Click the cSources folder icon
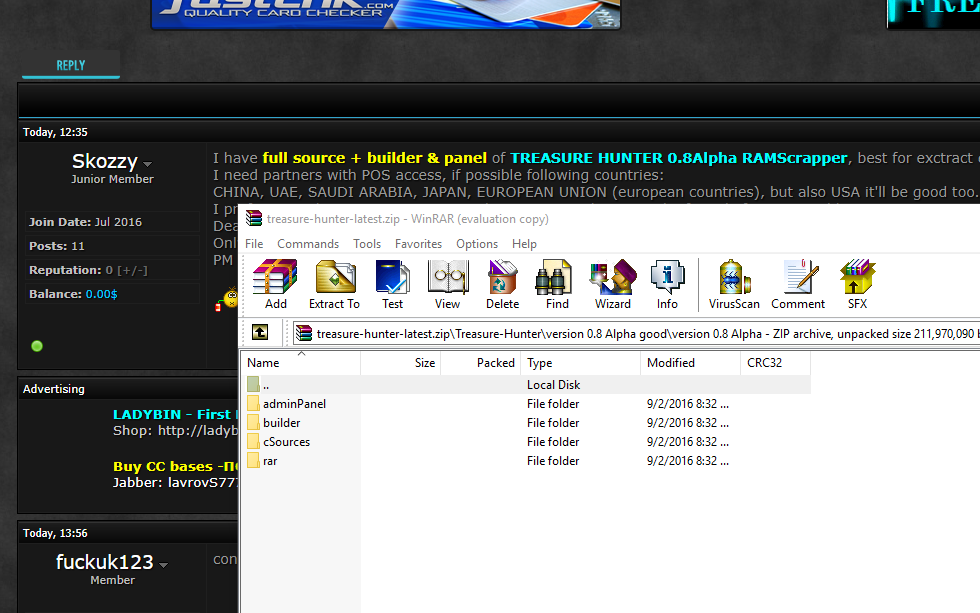980x613 pixels. (253, 441)
